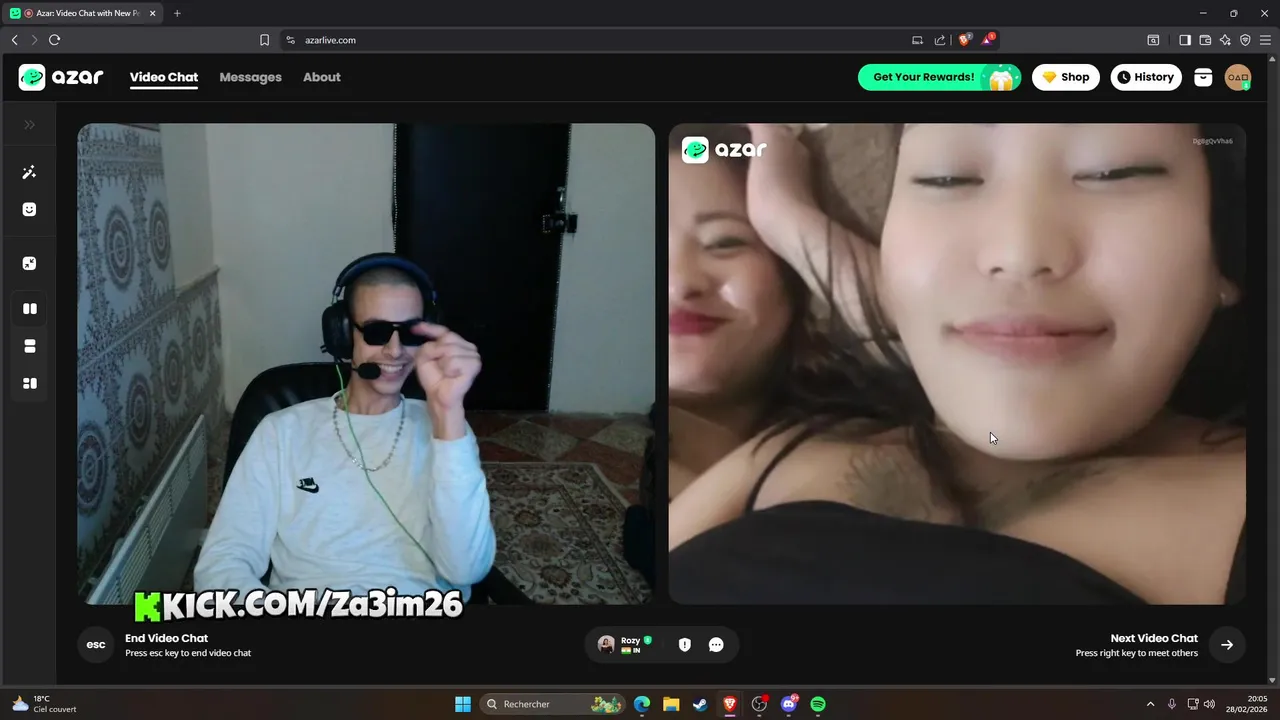Click Get Your Rewards! banner button
This screenshot has height=720, width=1280.
[939, 77]
